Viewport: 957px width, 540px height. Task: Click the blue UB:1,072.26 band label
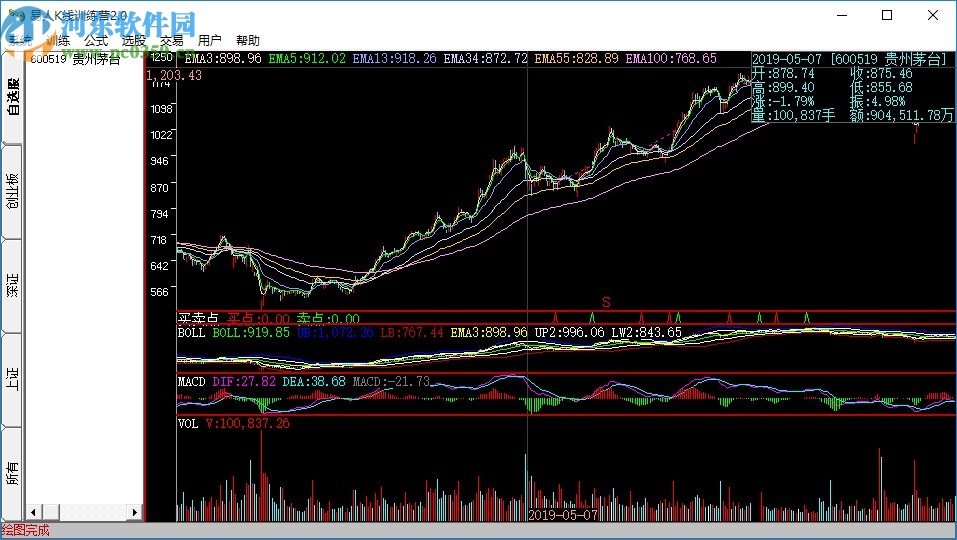tap(335, 333)
